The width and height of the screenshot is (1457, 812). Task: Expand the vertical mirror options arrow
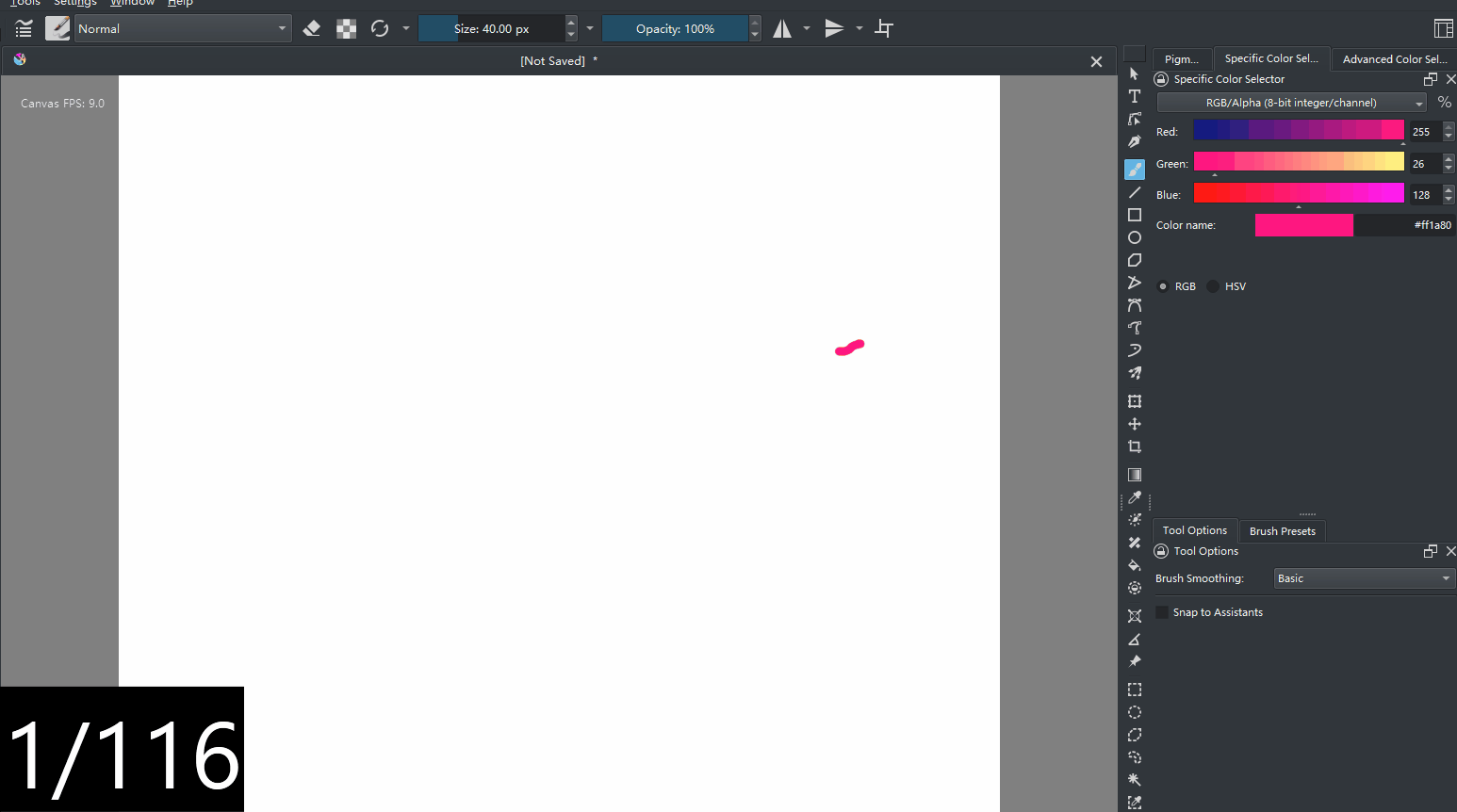point(859,28)
